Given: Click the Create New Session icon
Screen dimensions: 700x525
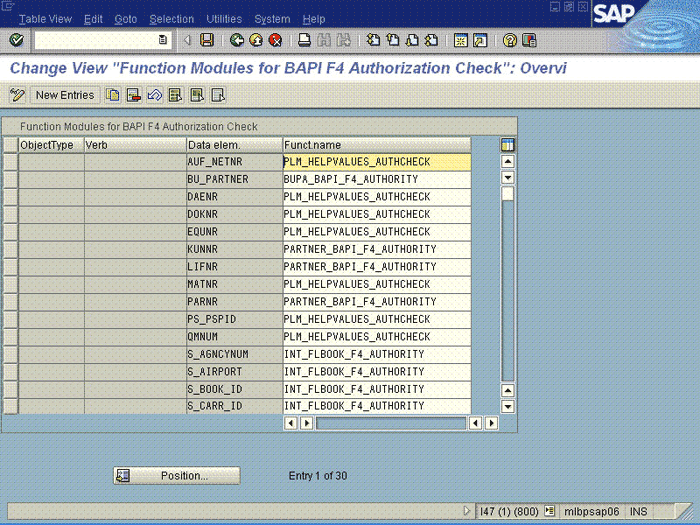Looking at the screenshot, I should pos(461,40).
